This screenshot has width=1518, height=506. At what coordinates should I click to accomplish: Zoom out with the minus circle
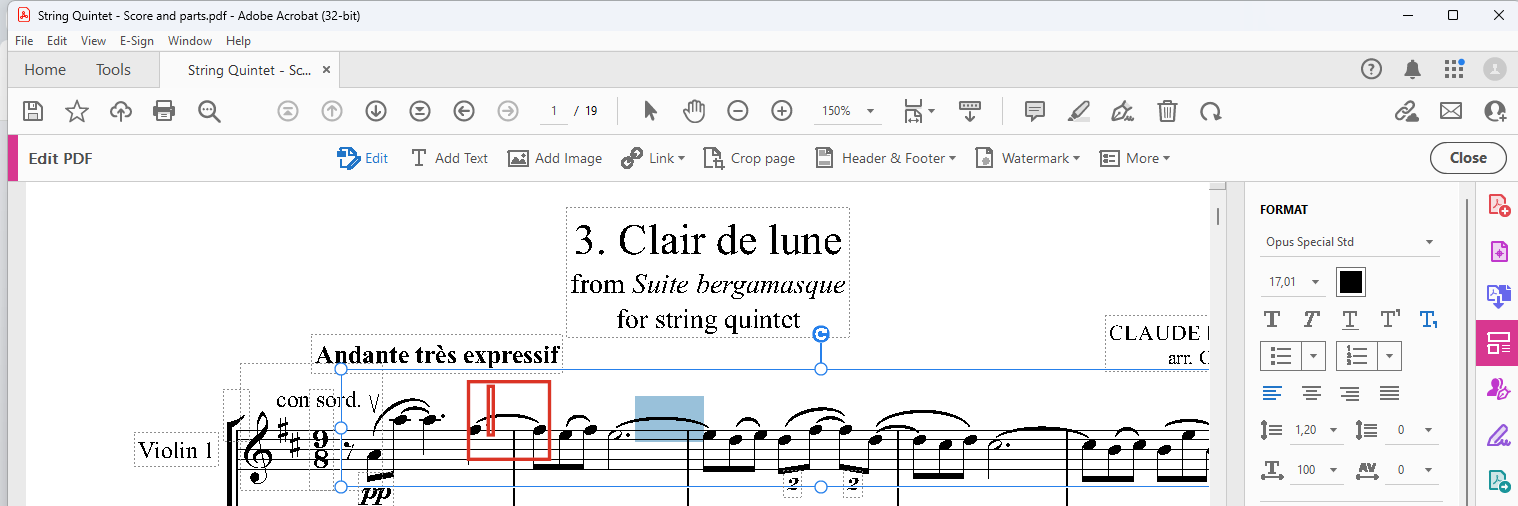pyautogui.click(x=738, y=111)
